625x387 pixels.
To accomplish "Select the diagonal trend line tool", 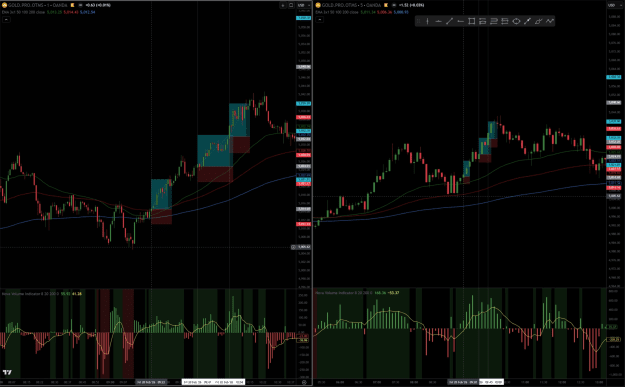I will [449, 22].
